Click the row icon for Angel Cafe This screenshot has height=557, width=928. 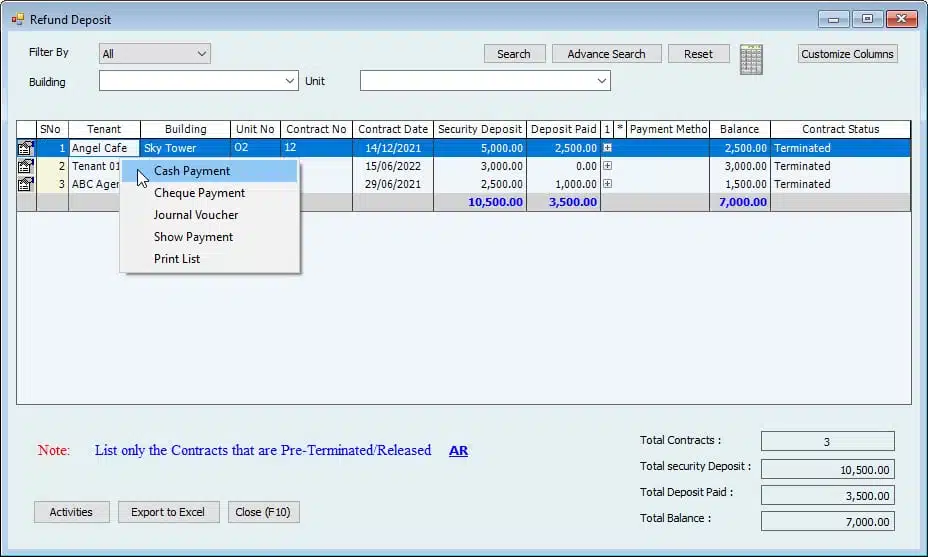click(26, 148)
